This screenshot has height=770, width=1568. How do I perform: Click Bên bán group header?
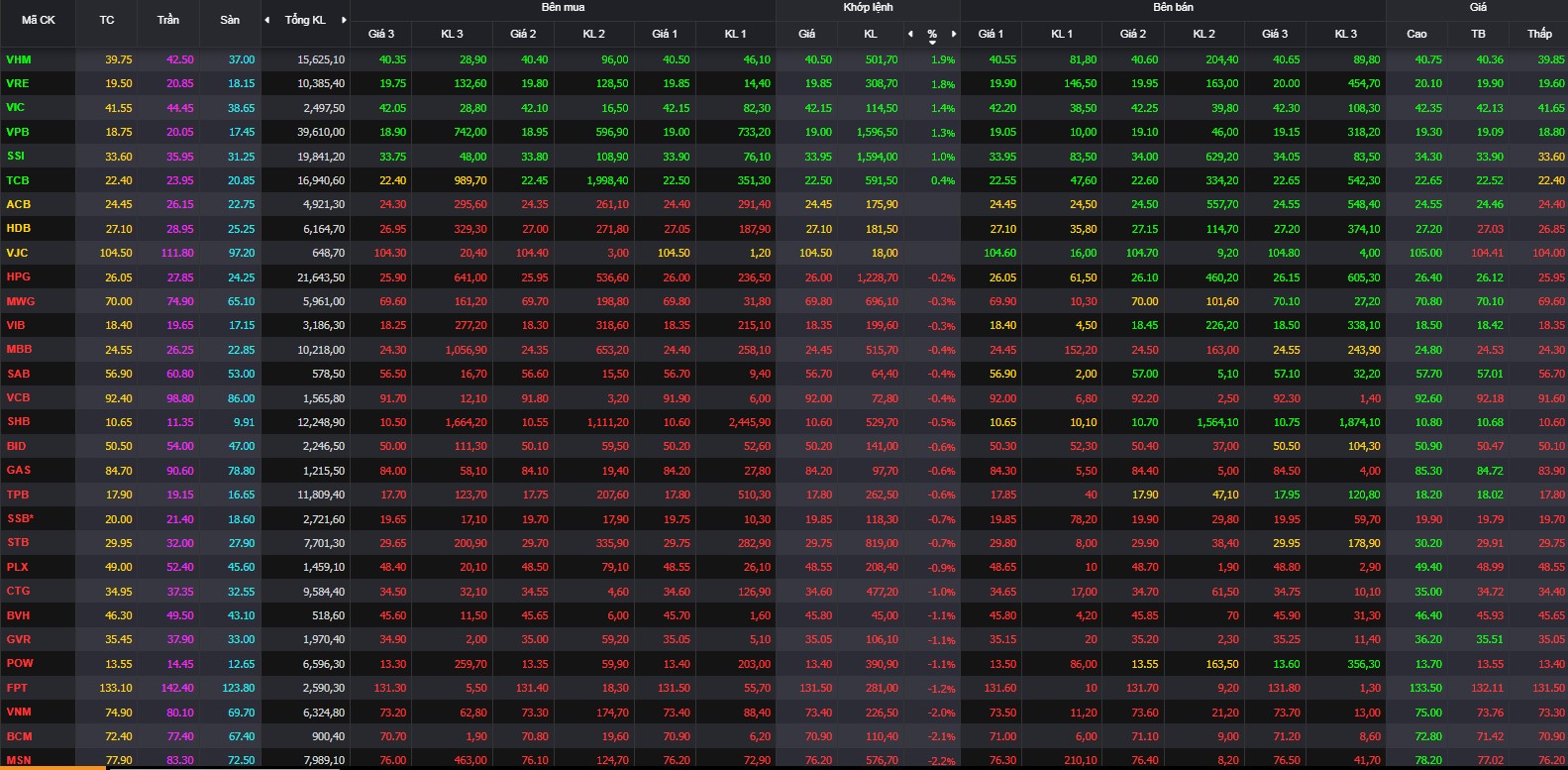(1173, 7)
